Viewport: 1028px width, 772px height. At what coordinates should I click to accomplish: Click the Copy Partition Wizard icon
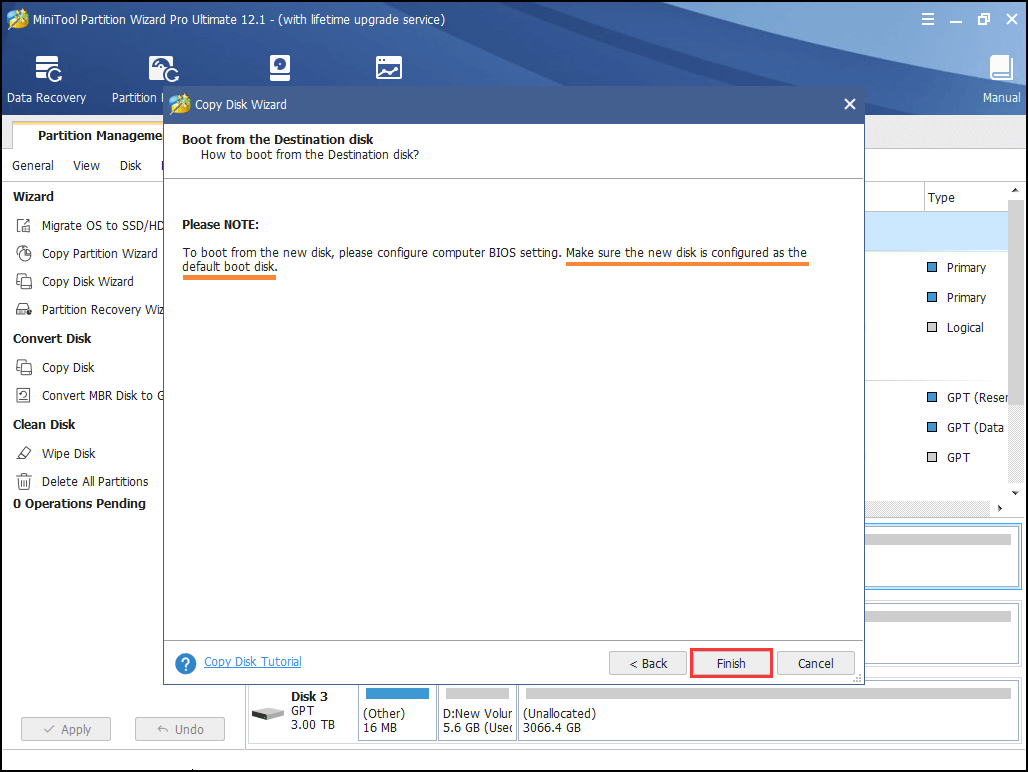point(24,254)
